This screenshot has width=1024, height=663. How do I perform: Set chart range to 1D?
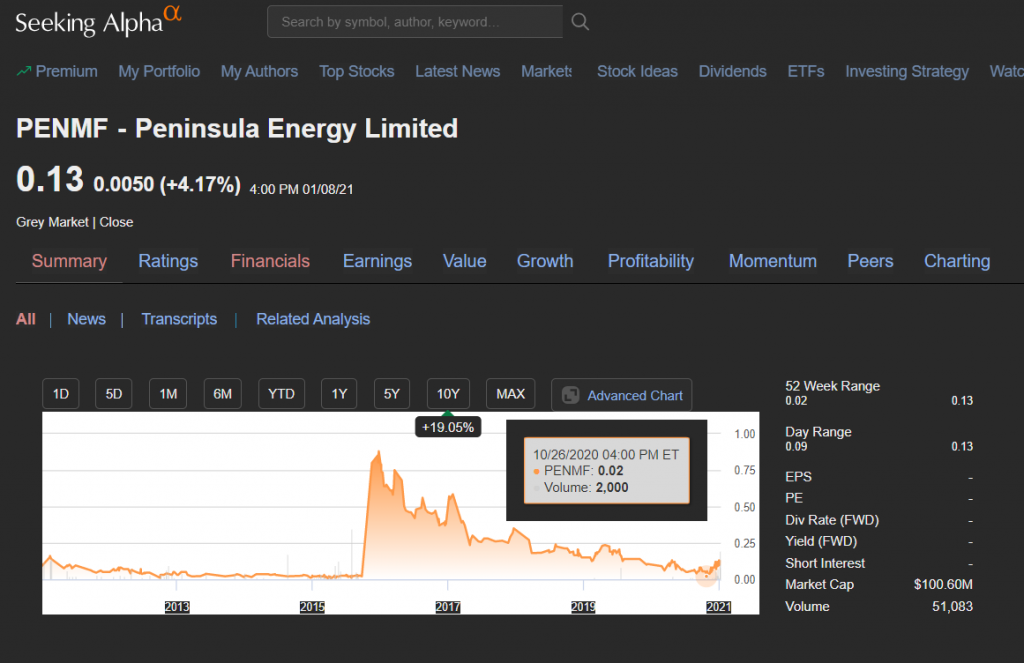[61, 394]
